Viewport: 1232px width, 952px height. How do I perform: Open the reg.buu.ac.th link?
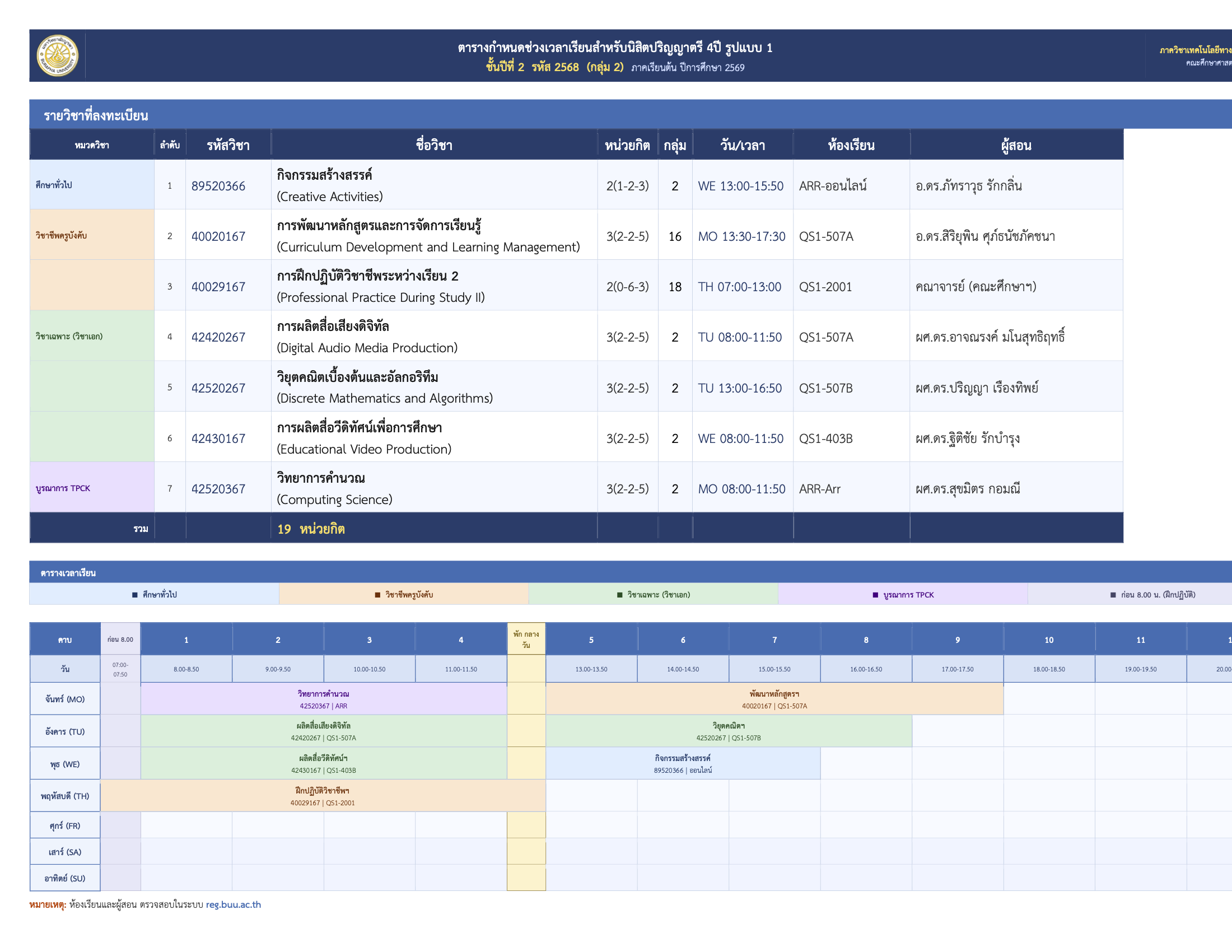233,904
